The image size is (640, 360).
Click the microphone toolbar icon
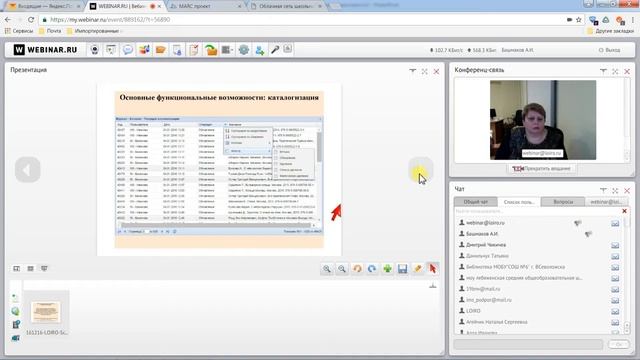click(275, 50)
